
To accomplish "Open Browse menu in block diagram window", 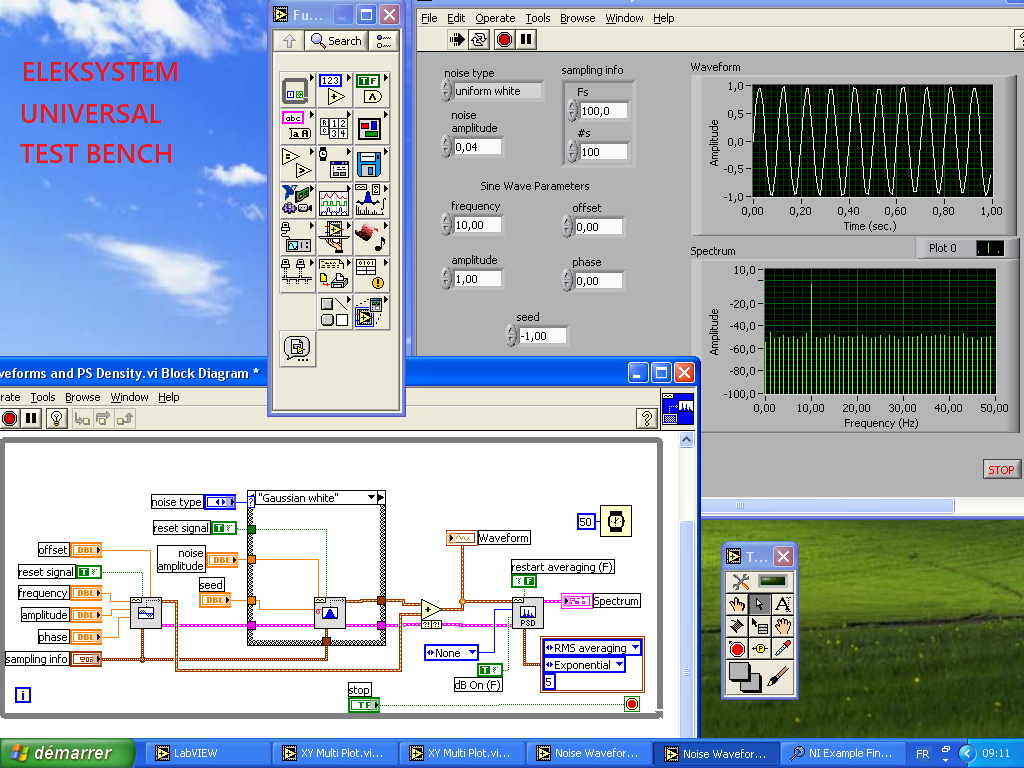I will 82,397.
